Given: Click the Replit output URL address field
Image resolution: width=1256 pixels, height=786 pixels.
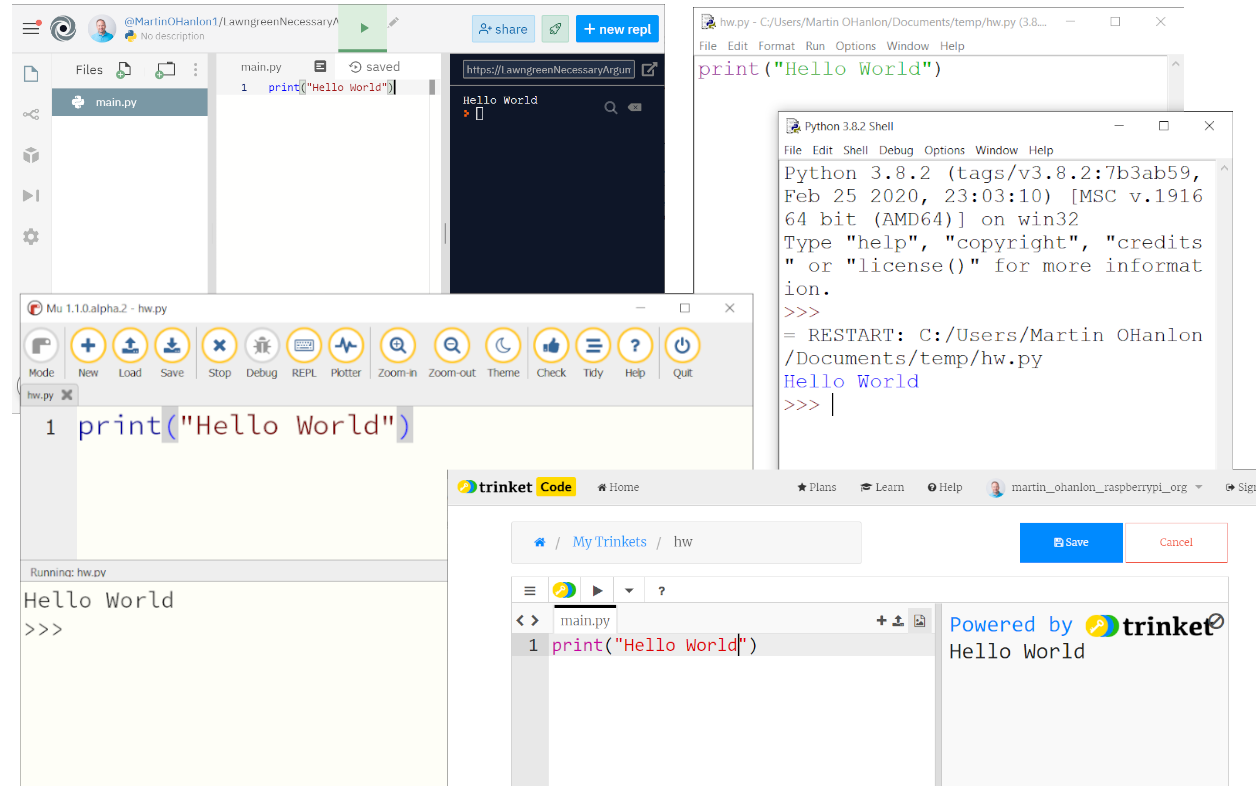Looking at the screenshot, I should point(549,70).
